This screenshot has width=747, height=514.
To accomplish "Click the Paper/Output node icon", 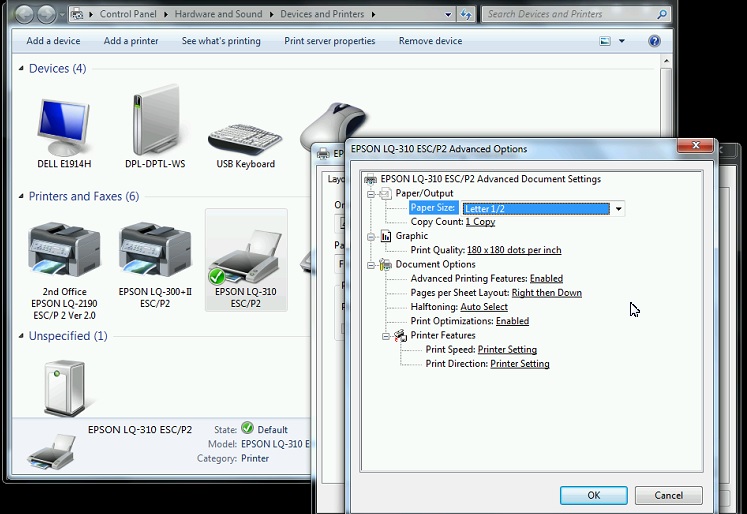I will (x=385, y=193).
